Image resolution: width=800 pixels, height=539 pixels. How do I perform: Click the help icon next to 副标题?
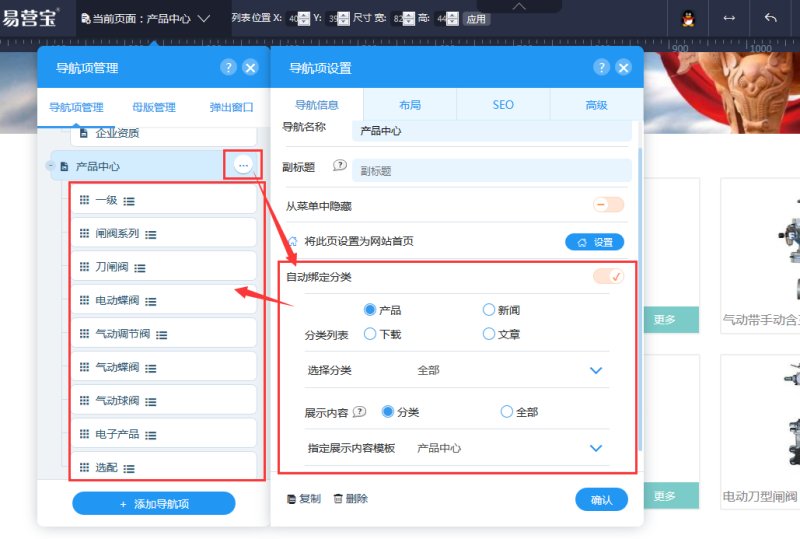(339, 166)
